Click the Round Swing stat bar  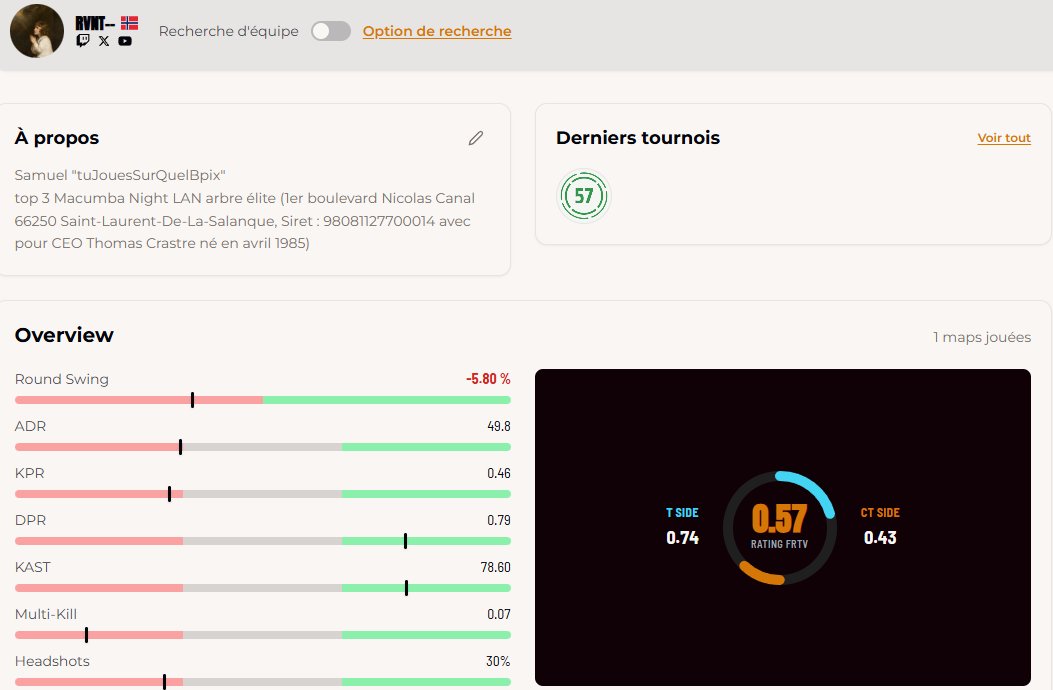pos(263,400)
